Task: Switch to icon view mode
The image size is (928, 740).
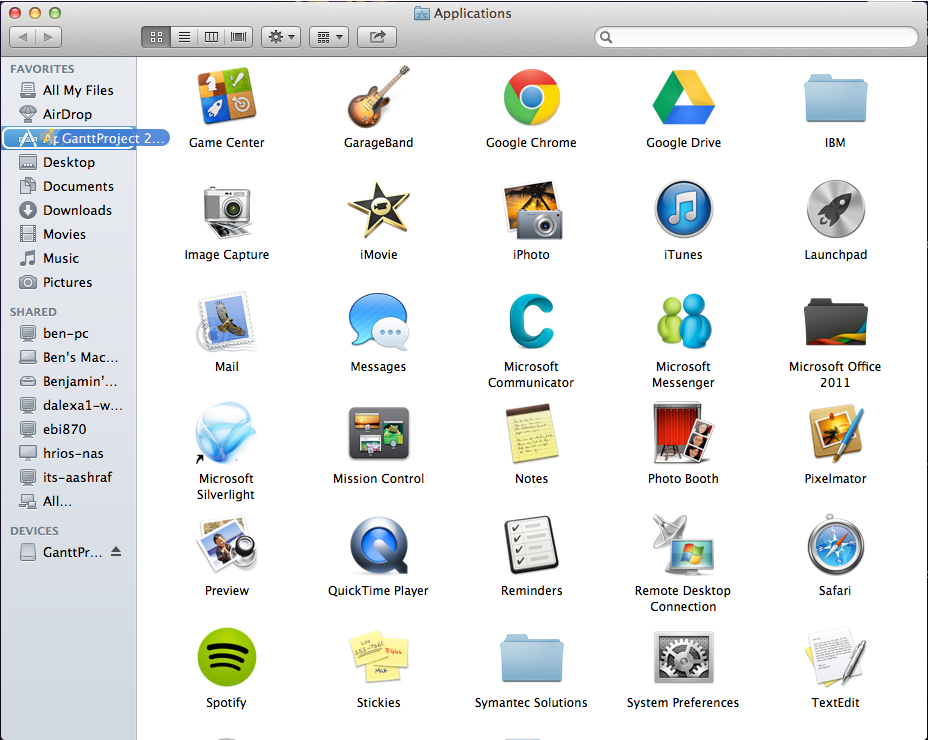Action: click(156, 37)
